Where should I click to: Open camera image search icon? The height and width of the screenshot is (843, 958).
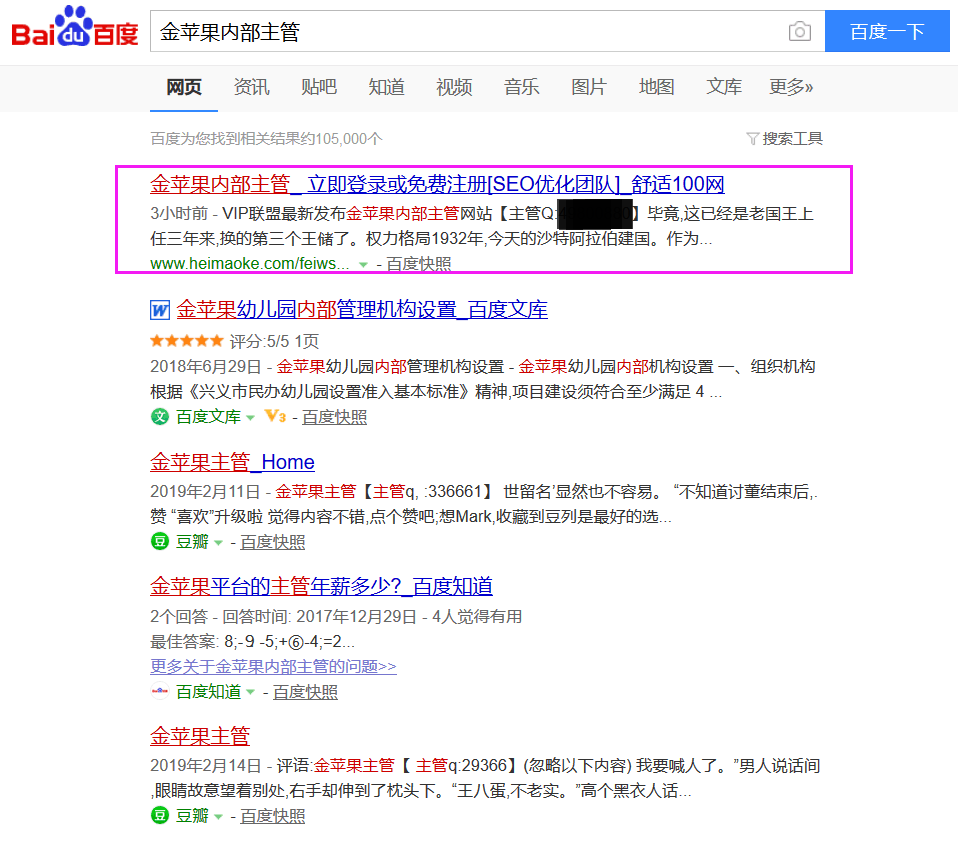tap(799, 31)
